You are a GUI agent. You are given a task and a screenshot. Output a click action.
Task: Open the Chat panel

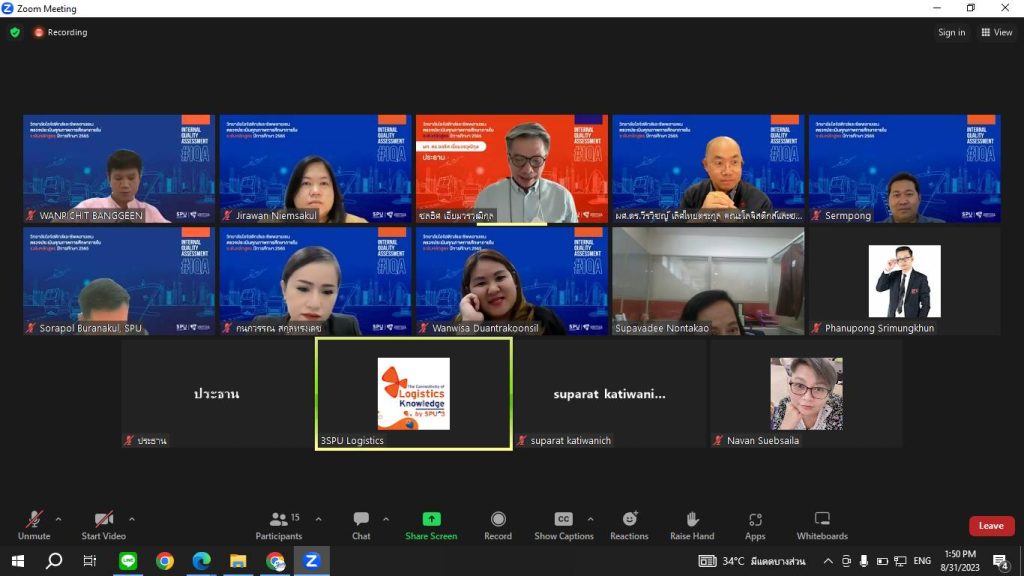pos(361,526)
